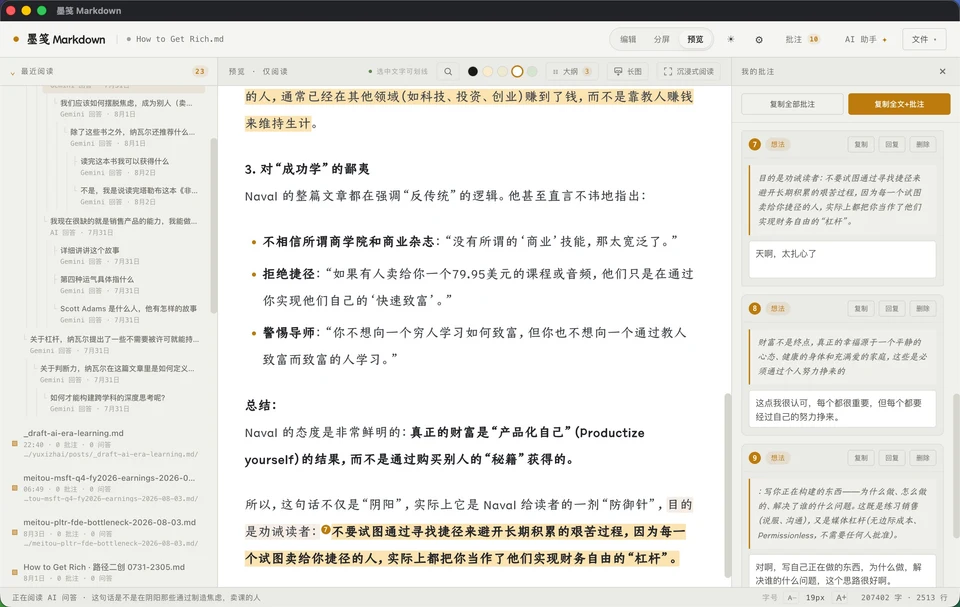960x607 pixels.
Task: Open the 文件 dropdown menu
Action: click(924, 39)
